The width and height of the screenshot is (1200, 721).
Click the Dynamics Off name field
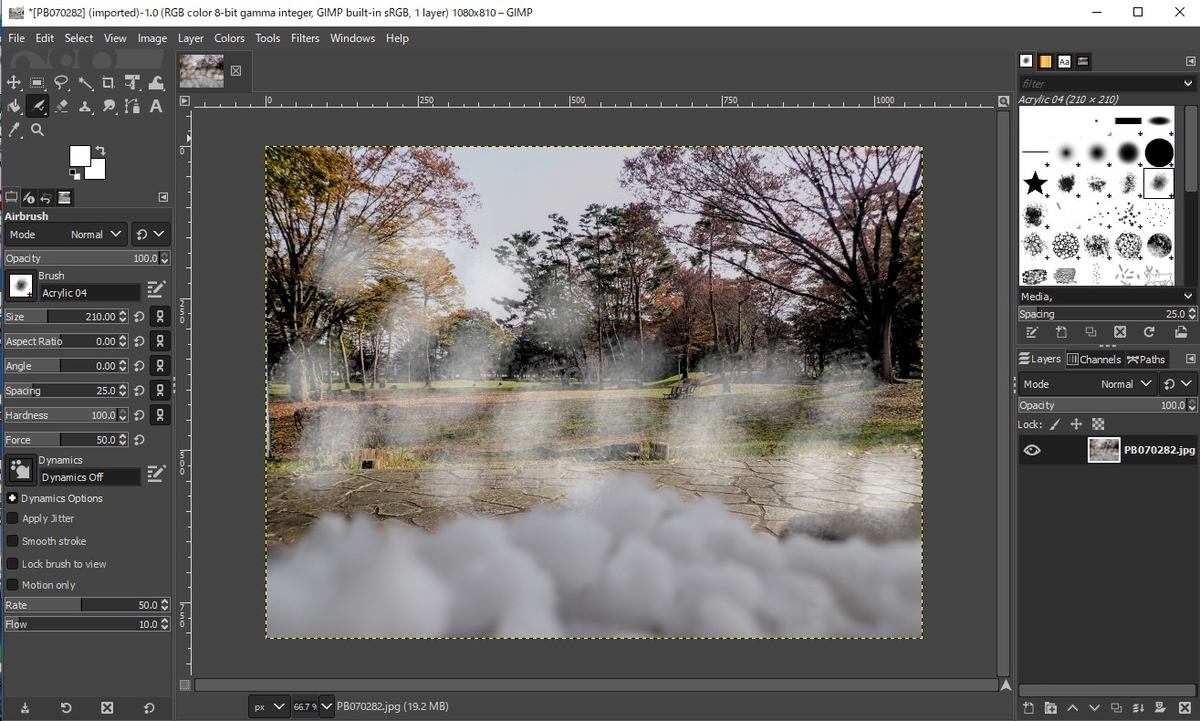(90, 477)
